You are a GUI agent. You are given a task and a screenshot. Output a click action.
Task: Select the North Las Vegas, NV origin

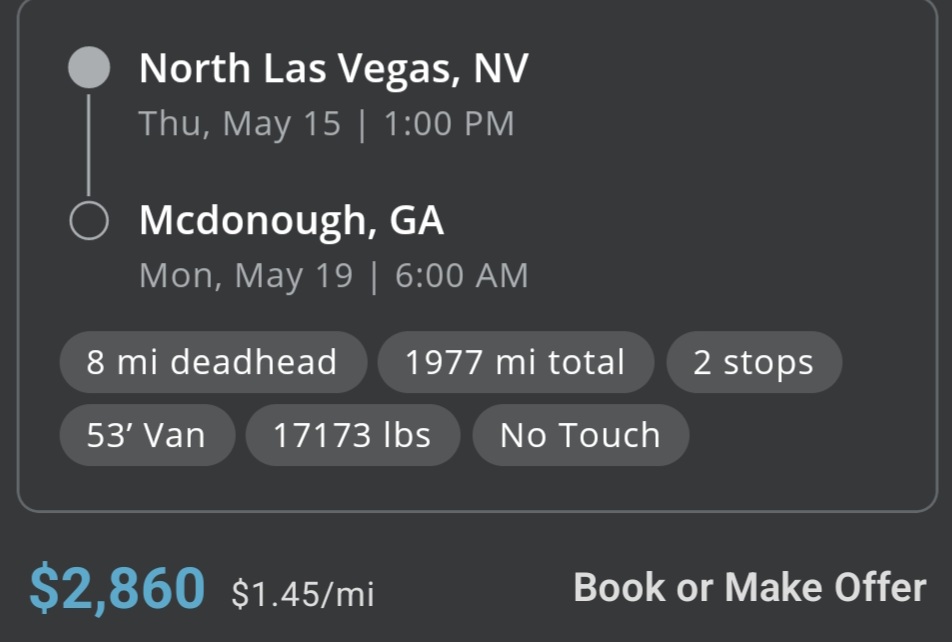333,68
